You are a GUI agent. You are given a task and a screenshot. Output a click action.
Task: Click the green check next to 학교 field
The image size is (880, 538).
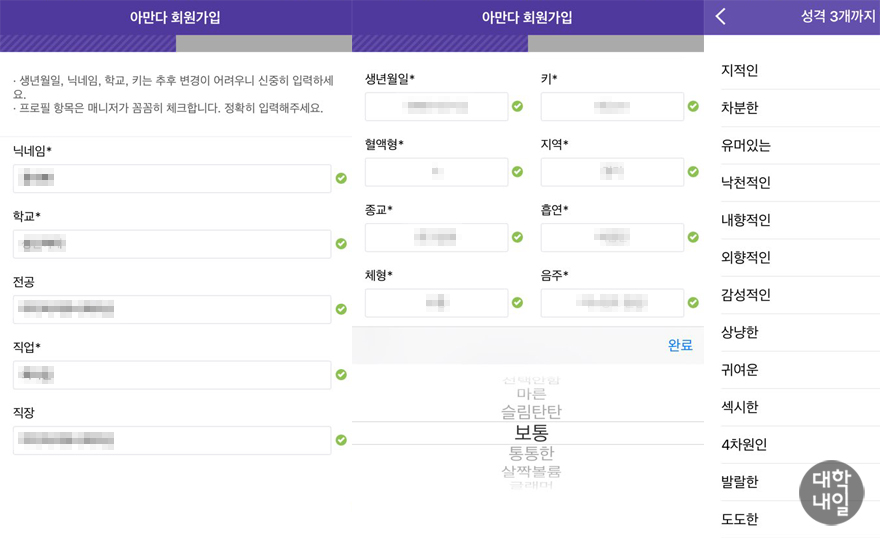point(341,243)
